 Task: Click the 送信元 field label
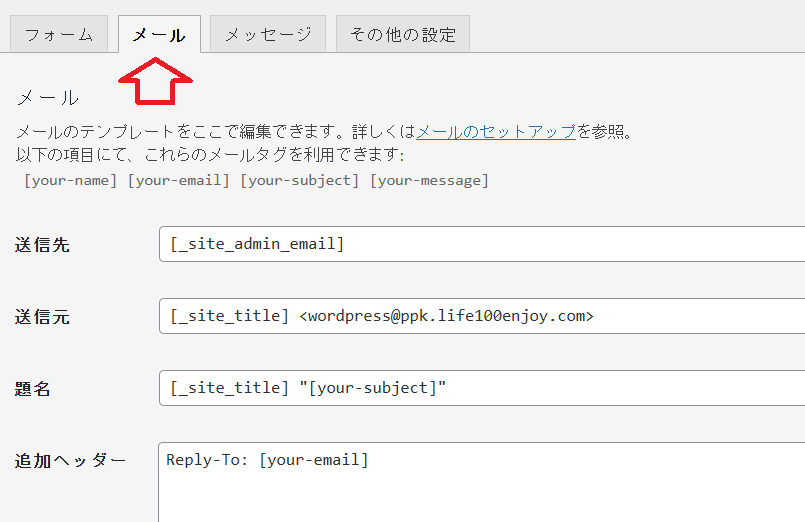coord(42,317)
